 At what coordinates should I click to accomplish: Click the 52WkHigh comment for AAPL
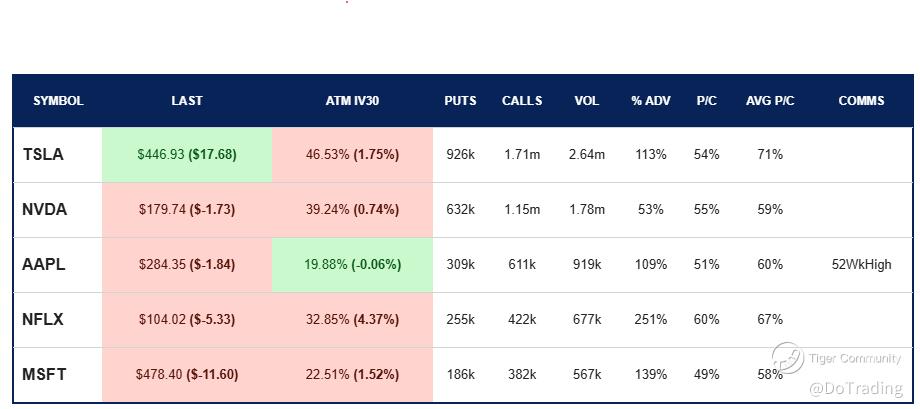(x=861, y=265)
